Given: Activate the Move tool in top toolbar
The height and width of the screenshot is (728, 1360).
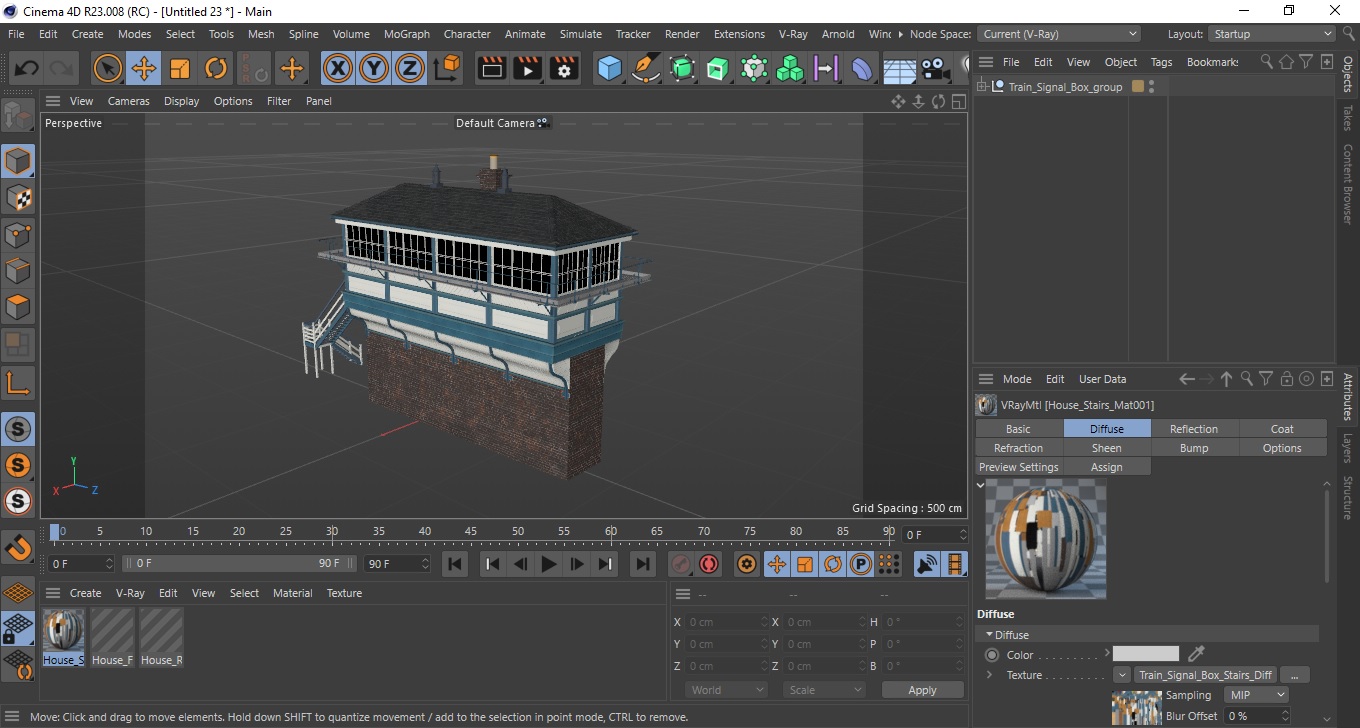Looking at the screenshot, I should (x=144, y=69).
